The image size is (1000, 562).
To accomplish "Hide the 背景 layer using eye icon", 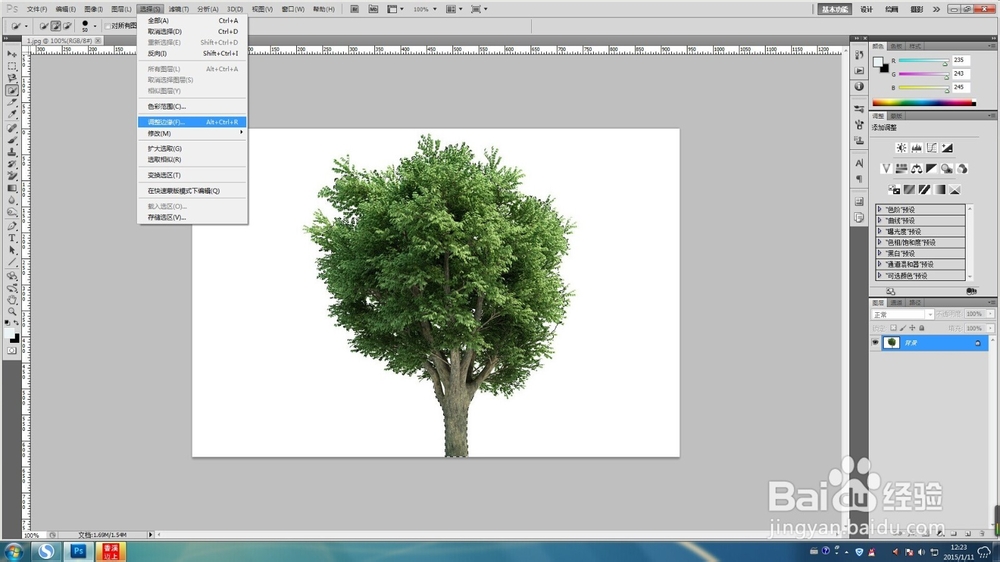I will point(875,342).
